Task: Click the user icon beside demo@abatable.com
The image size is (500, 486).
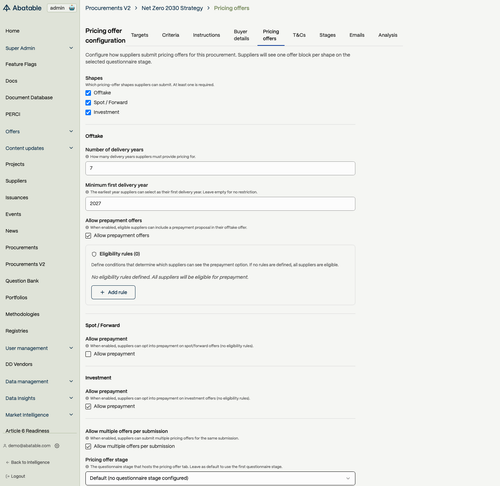Action: [5, 446]
